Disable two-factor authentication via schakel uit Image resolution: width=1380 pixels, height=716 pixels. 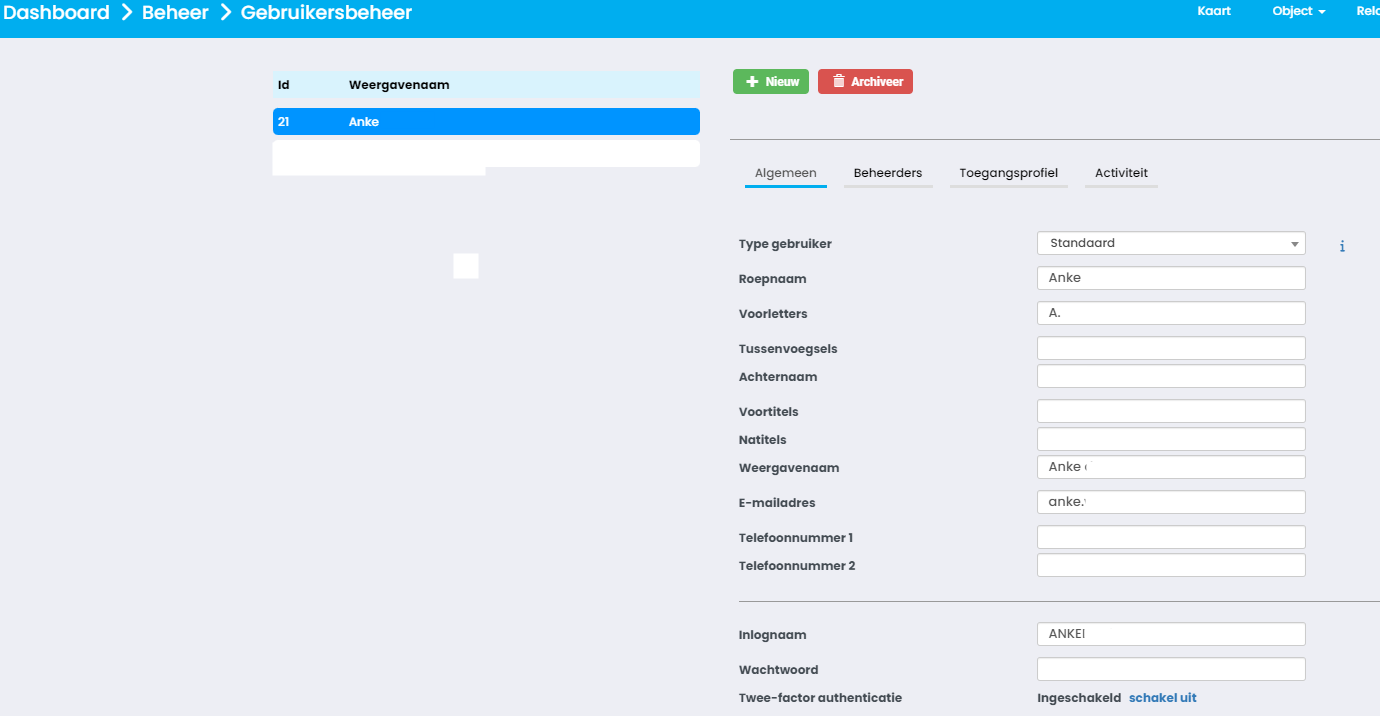click(x=1162, y=697)
